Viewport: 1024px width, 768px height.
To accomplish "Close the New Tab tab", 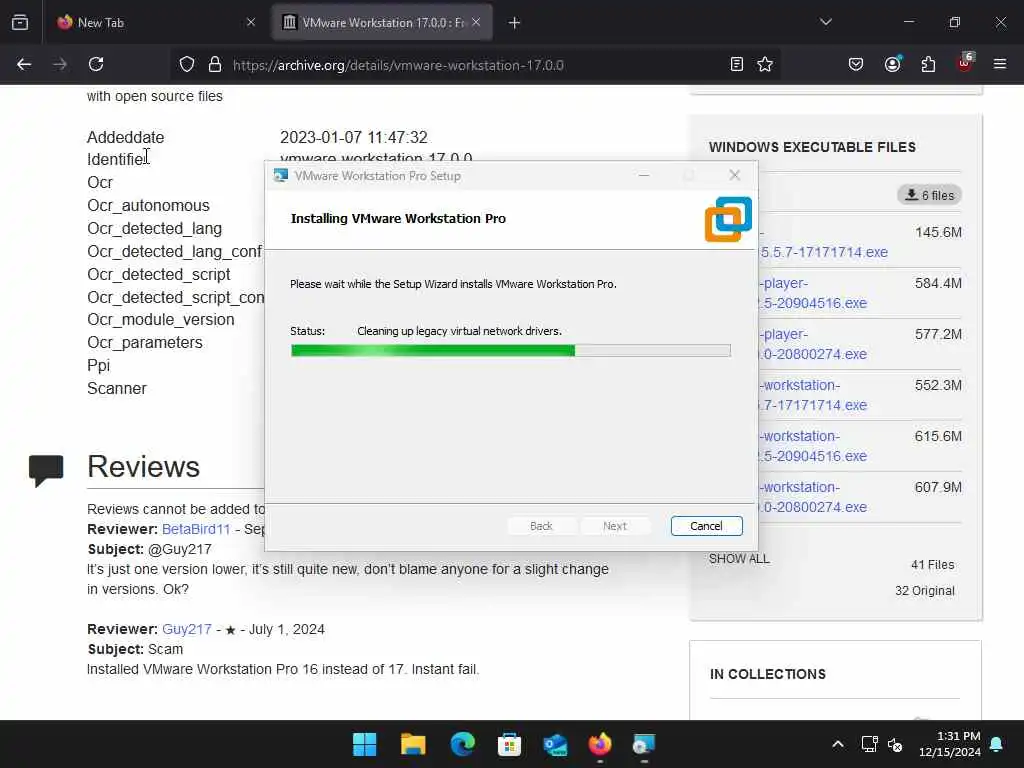I will (x=251, y=22).
